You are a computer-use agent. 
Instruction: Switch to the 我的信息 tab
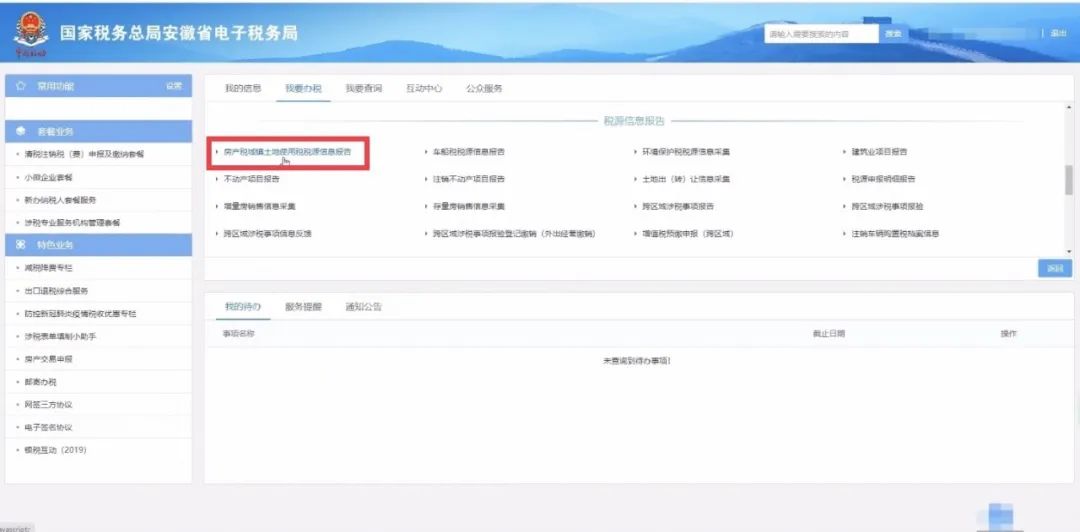(243, 88)
